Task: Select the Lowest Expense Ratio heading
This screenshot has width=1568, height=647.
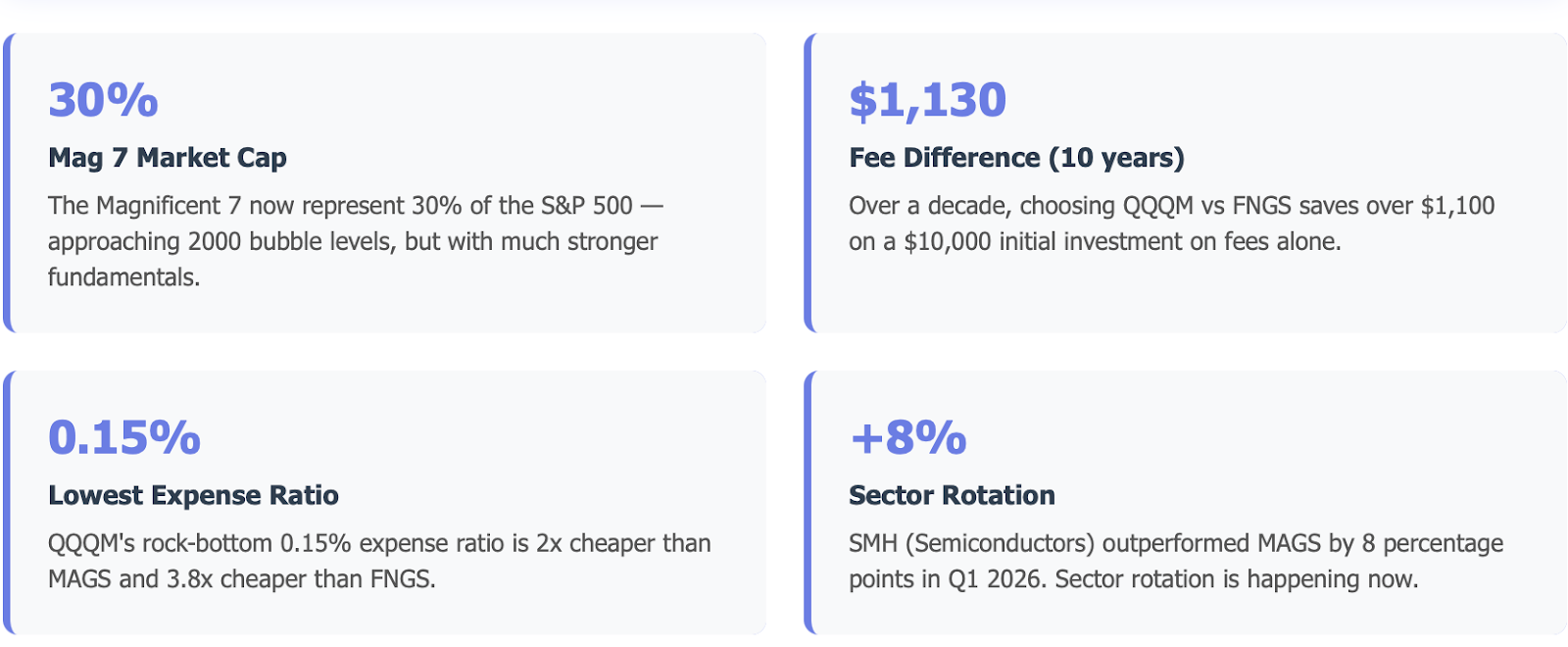Action: click(x=193, y=495)
